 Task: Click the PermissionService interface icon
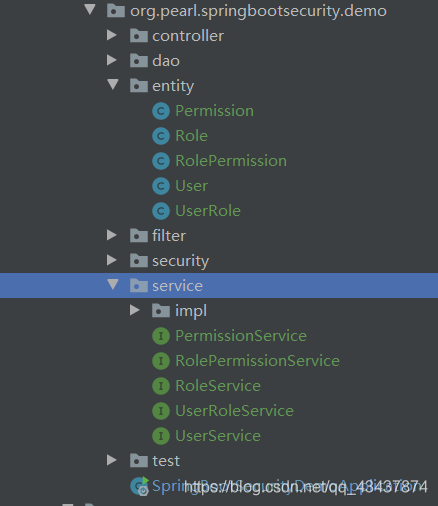[x=161, y=336]
